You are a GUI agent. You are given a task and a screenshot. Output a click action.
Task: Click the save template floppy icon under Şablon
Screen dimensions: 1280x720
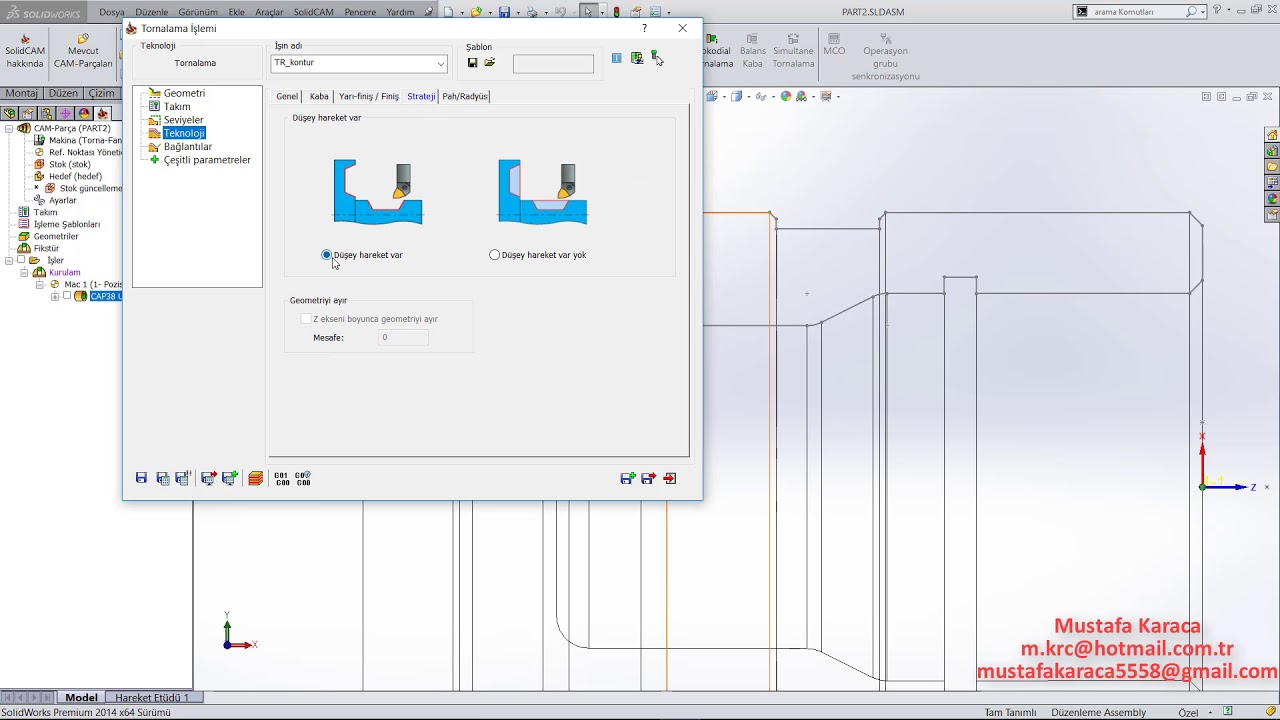[473, 63]
